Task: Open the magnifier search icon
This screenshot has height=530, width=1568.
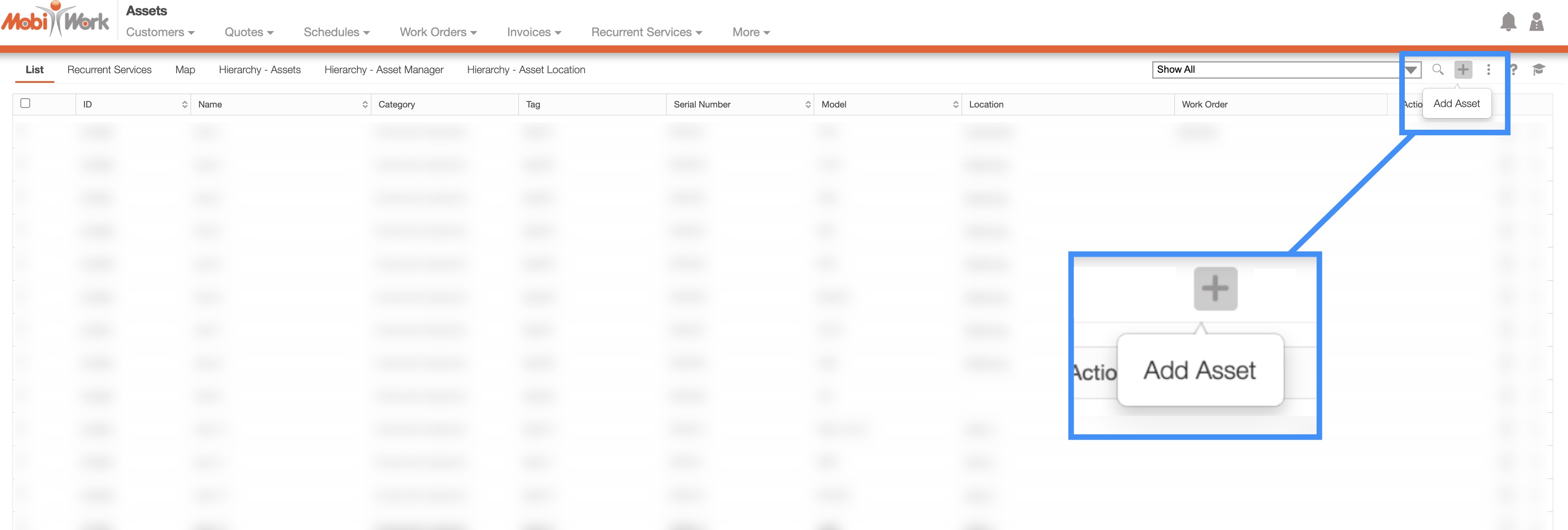Action: click(1438, 69)
